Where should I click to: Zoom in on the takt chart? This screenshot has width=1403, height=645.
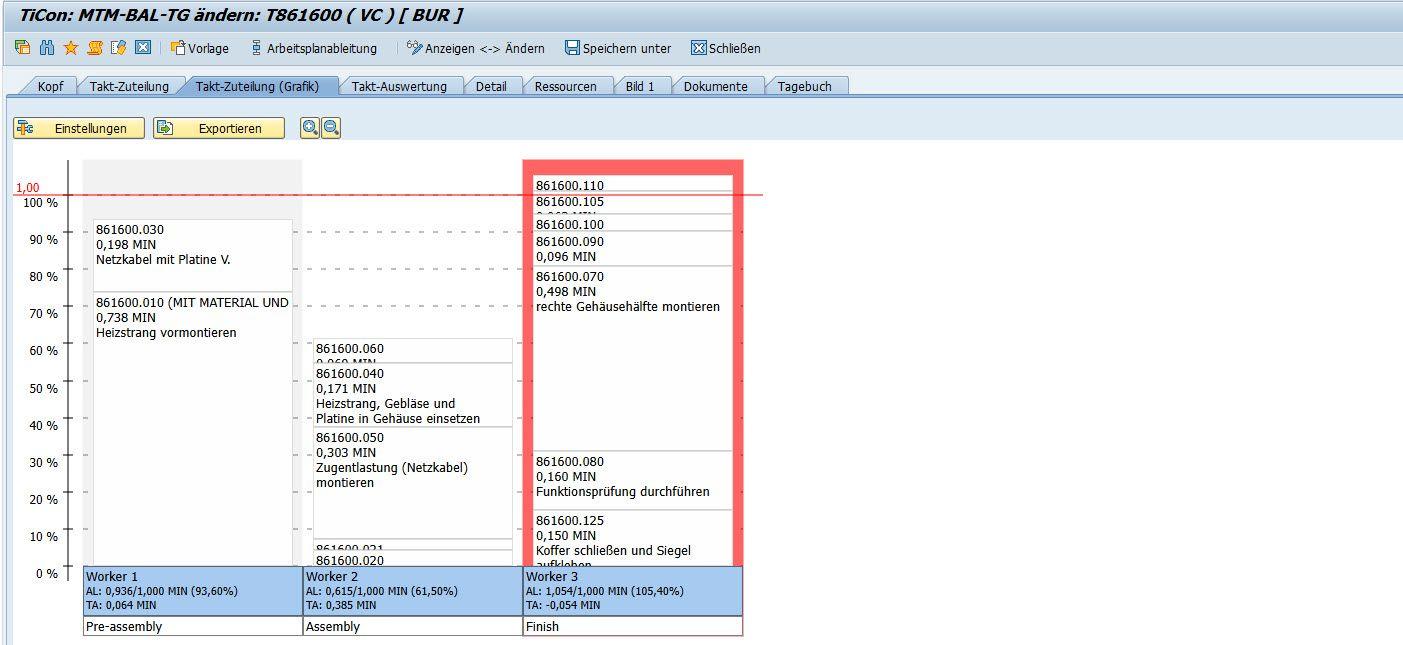pos(310,128)
